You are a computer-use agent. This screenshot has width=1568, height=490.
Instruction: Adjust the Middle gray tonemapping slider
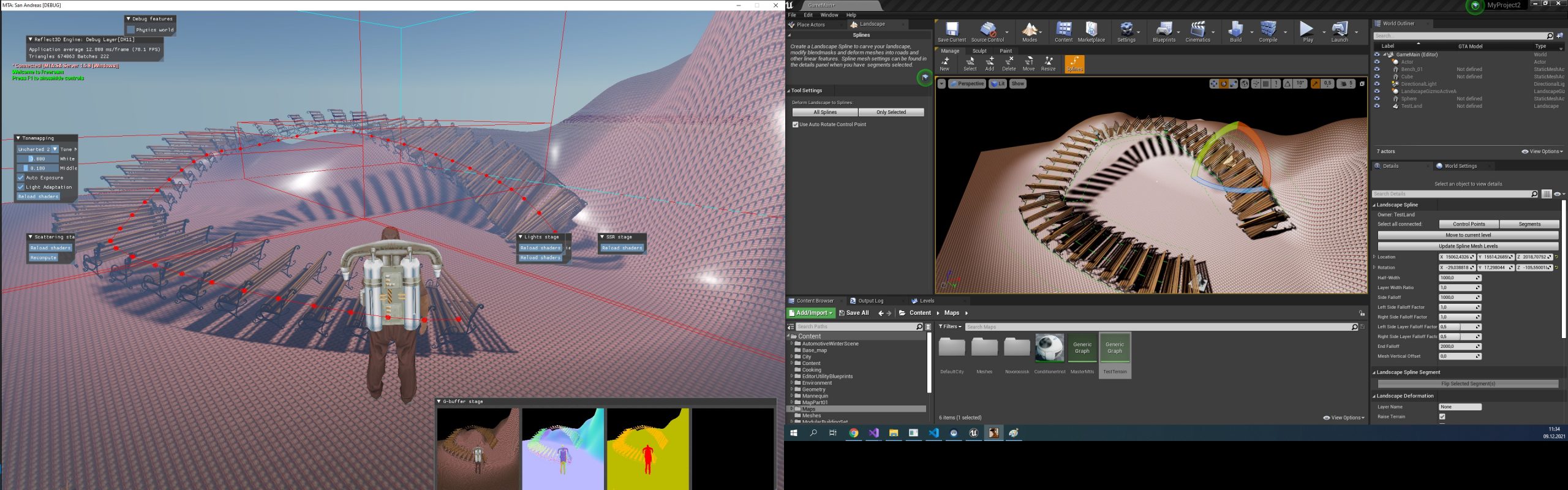tap(38, 168)
